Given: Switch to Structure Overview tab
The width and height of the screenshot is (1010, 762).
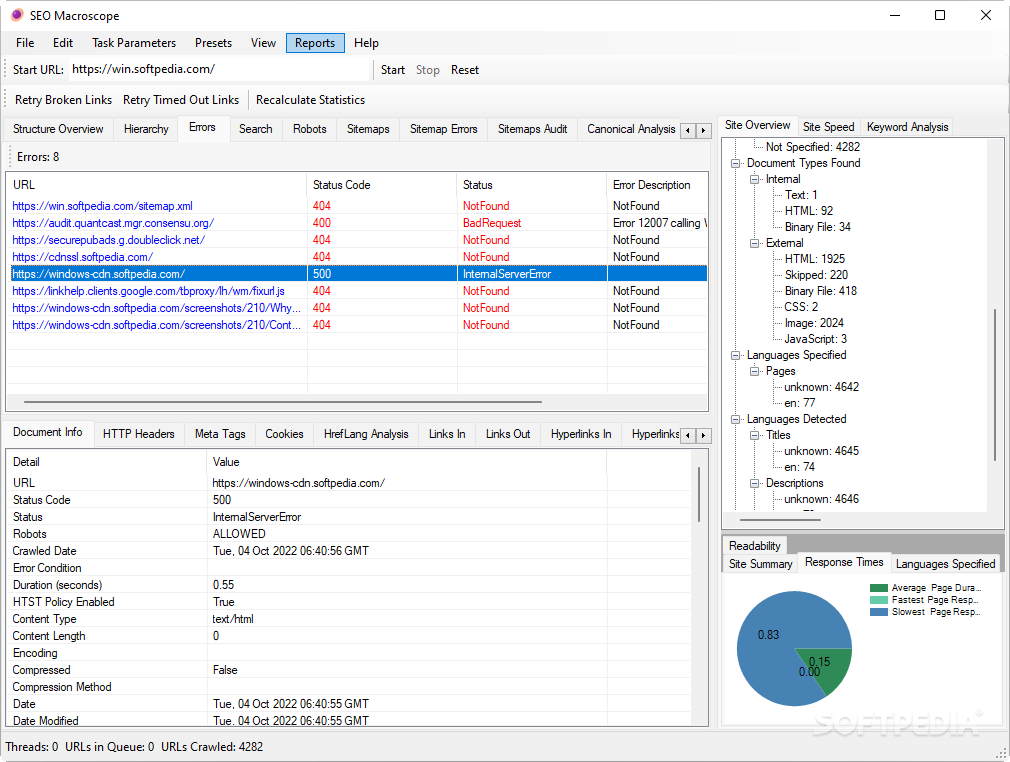Looking at the screenshot, I should (x=58, y=129).
